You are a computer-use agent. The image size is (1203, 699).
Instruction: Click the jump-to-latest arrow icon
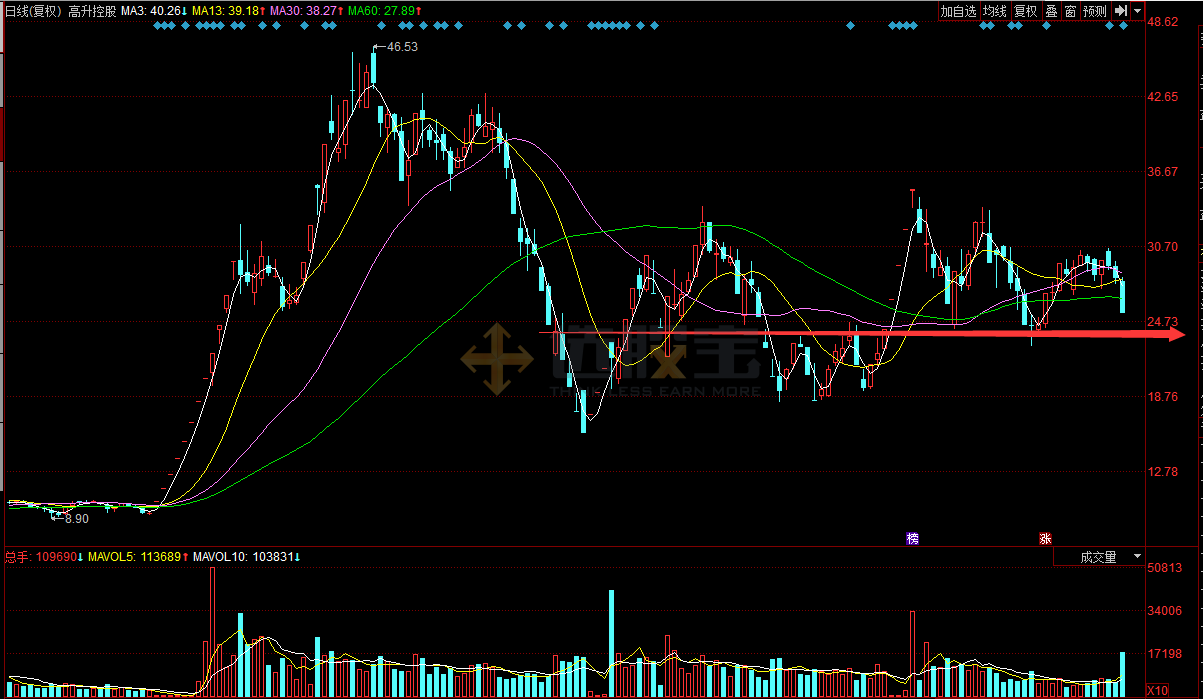1121,11
